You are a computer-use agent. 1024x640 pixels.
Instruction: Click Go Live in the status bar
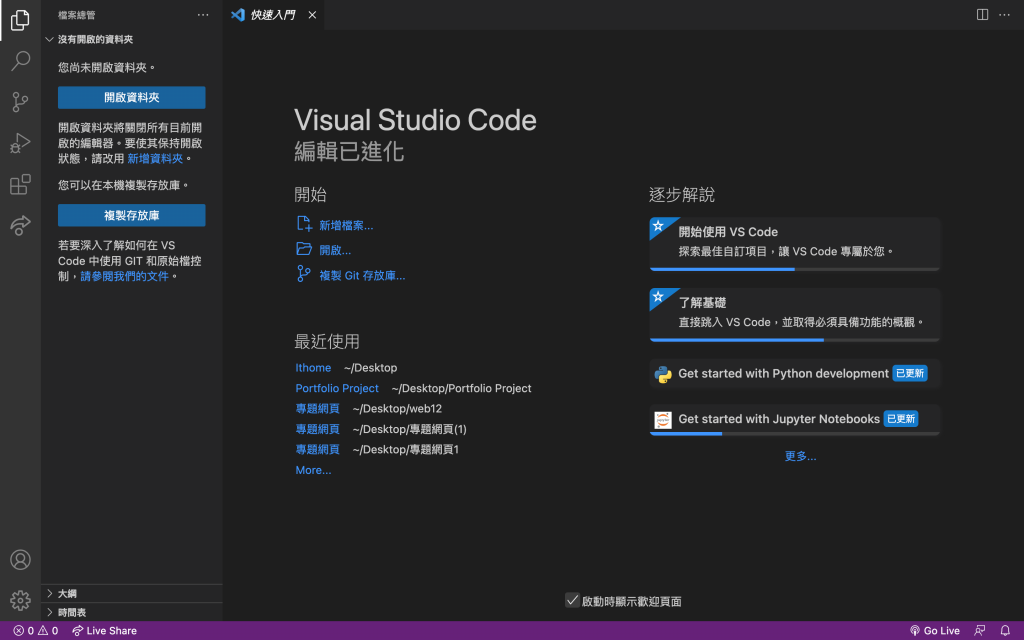click(935, 630)
